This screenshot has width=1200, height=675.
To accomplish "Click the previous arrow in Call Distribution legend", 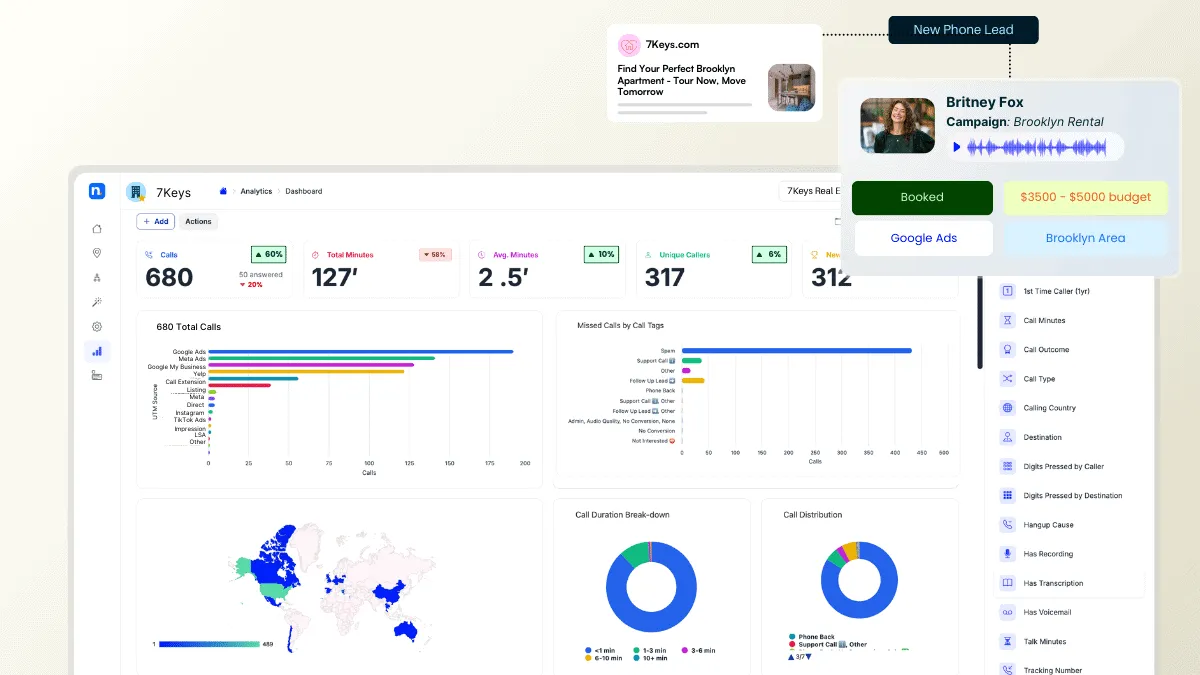I will [792, 657].
